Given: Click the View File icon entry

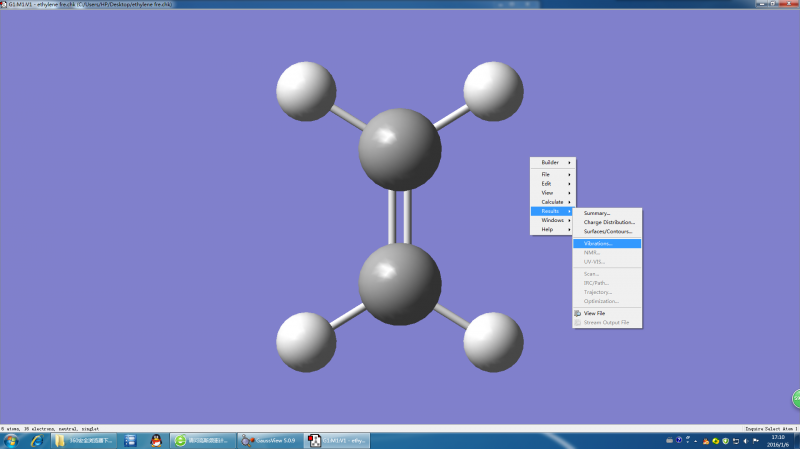Looking at the screenshot, I should pos(594,313).
